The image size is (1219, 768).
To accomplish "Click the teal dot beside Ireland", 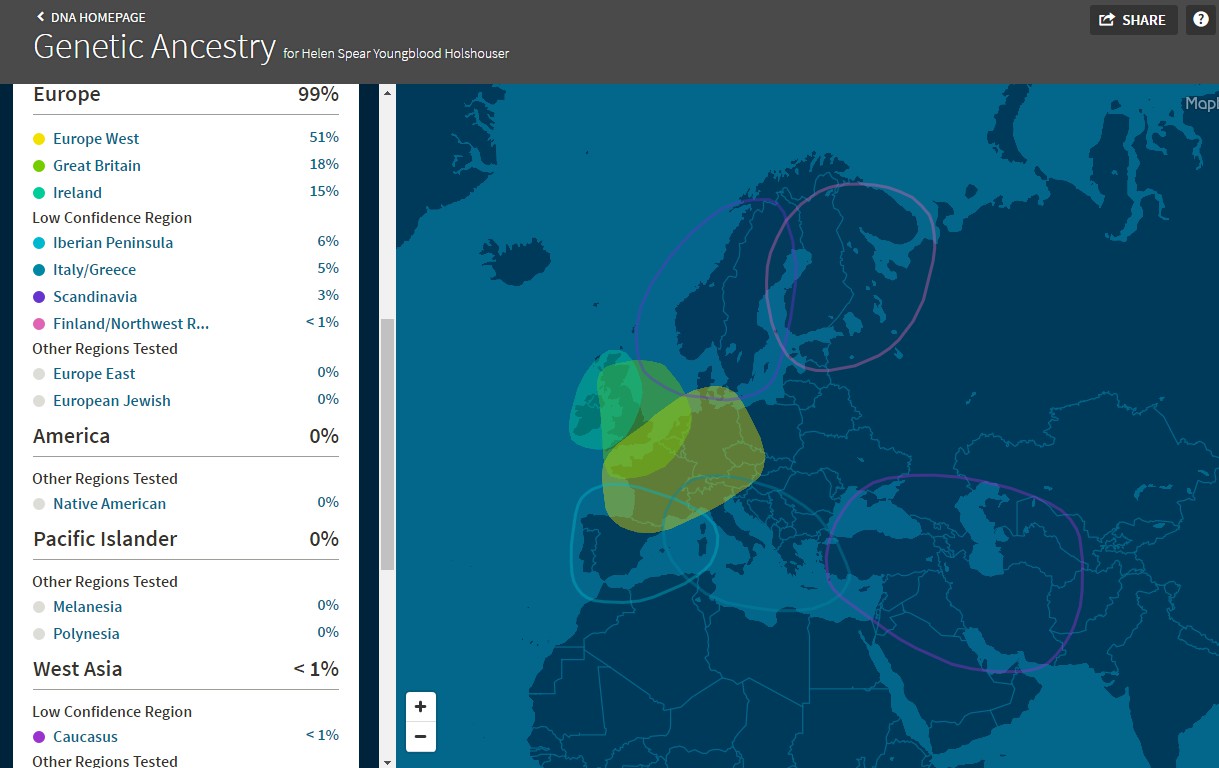I will tap(40, 192).
